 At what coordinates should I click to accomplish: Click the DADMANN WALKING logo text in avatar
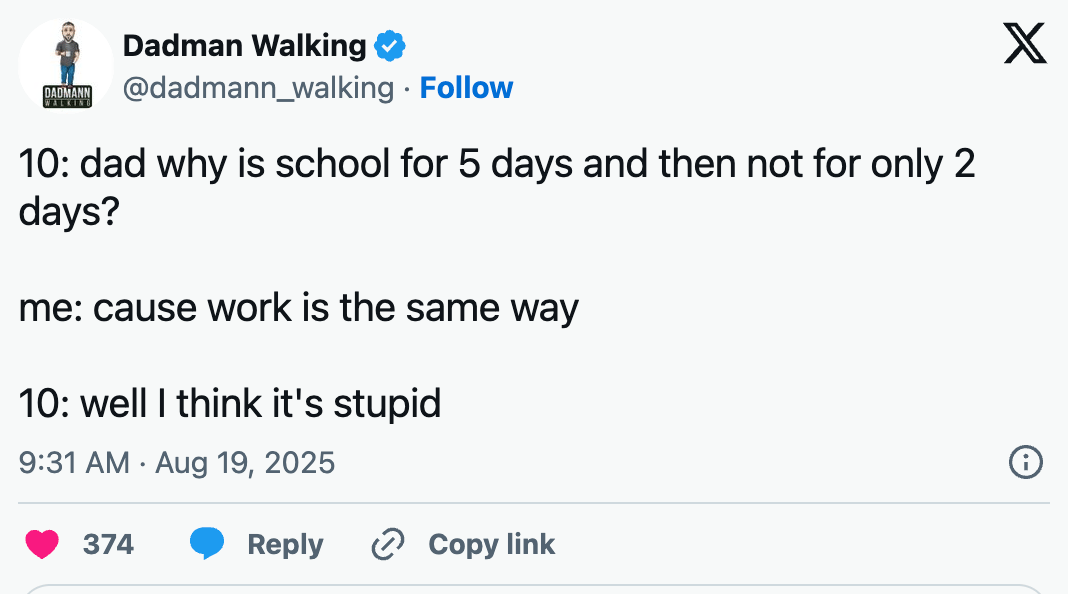coord(66,96)
